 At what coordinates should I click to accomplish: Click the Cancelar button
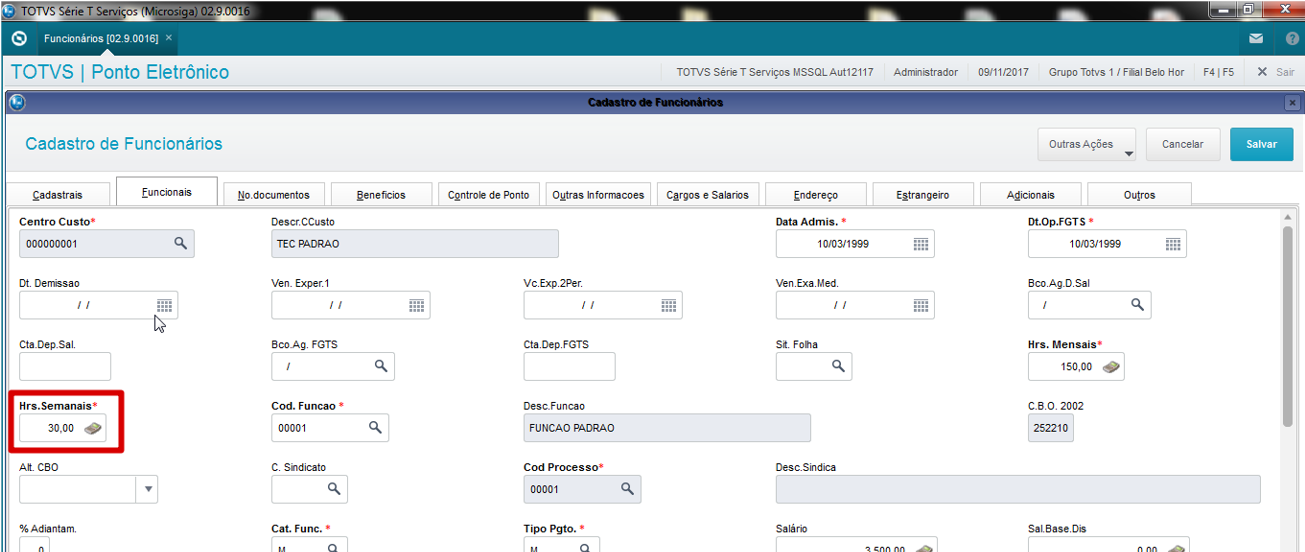click(x=1182, y=144)
